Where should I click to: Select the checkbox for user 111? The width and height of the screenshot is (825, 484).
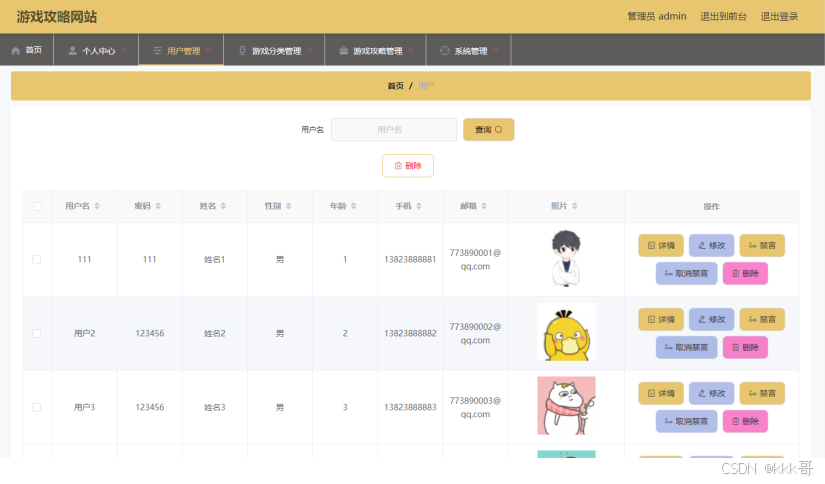click(x=36, y=259)
